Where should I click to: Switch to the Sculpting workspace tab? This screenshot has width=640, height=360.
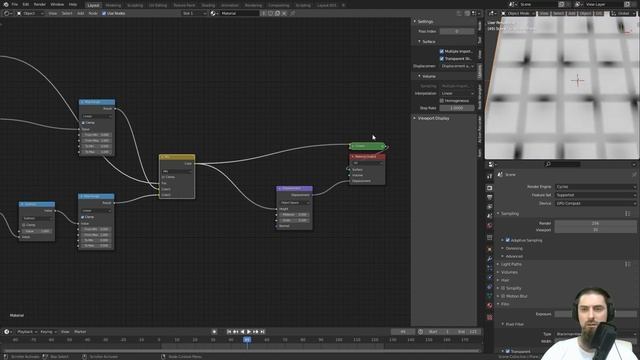(x=135, y=5)
